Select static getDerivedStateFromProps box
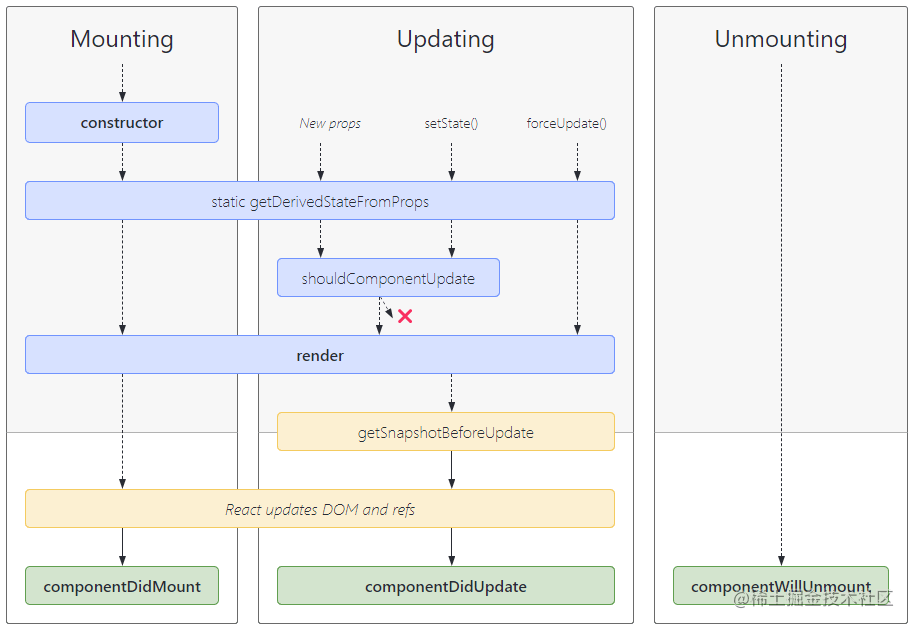The height and width of the screenshot is (628, 913). pos(320,201)
